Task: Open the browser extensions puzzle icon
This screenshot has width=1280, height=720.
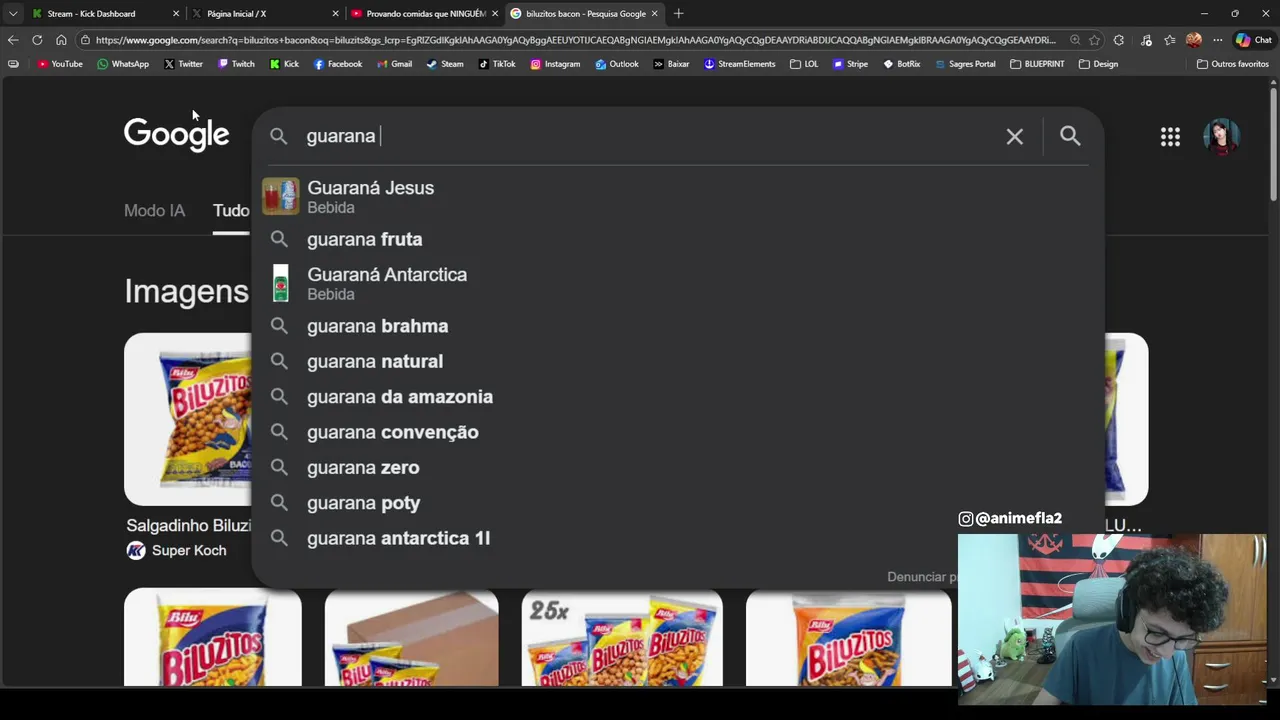Action: coord(1119,40)
